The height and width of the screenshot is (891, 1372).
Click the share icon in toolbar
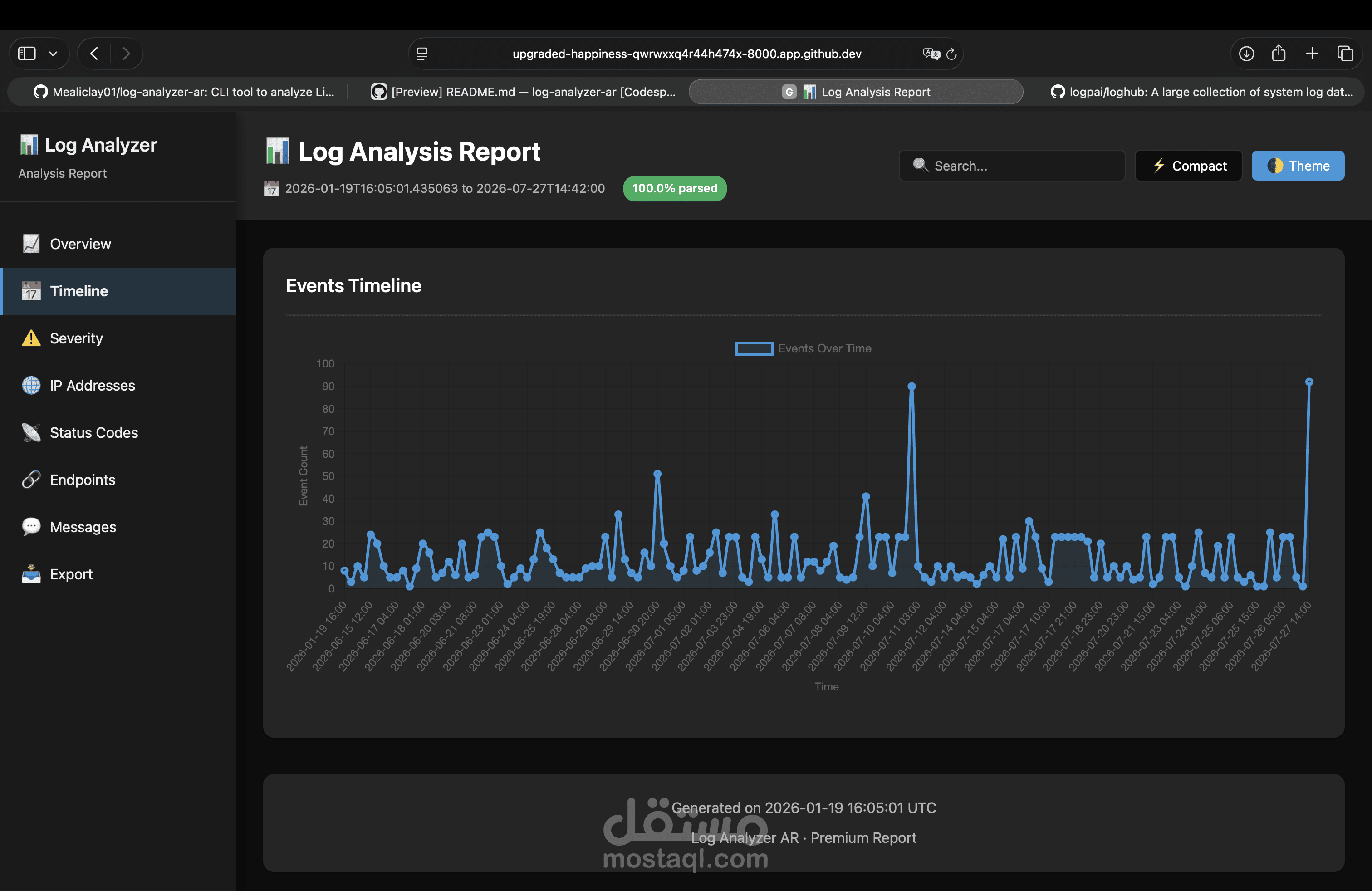click(1279, 54)
